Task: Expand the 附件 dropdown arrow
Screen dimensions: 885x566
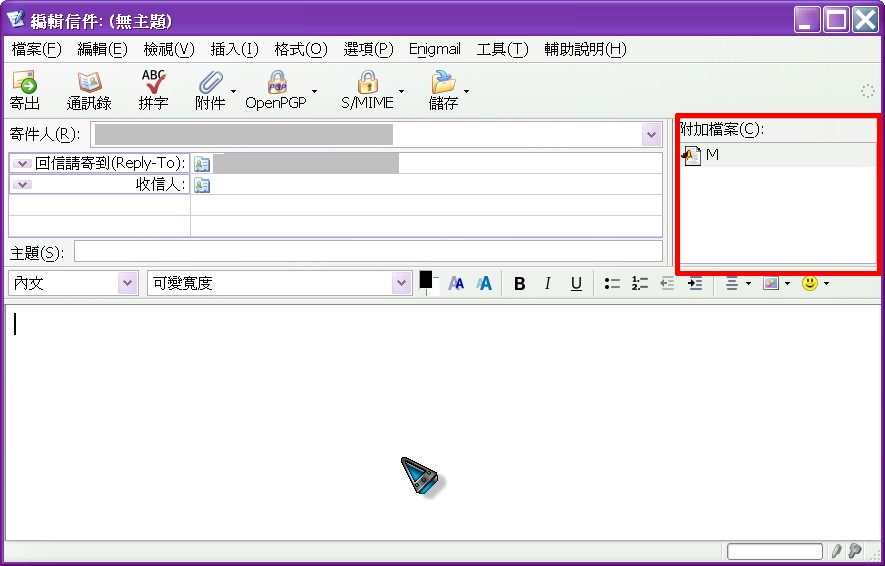Action: (233, 91)
